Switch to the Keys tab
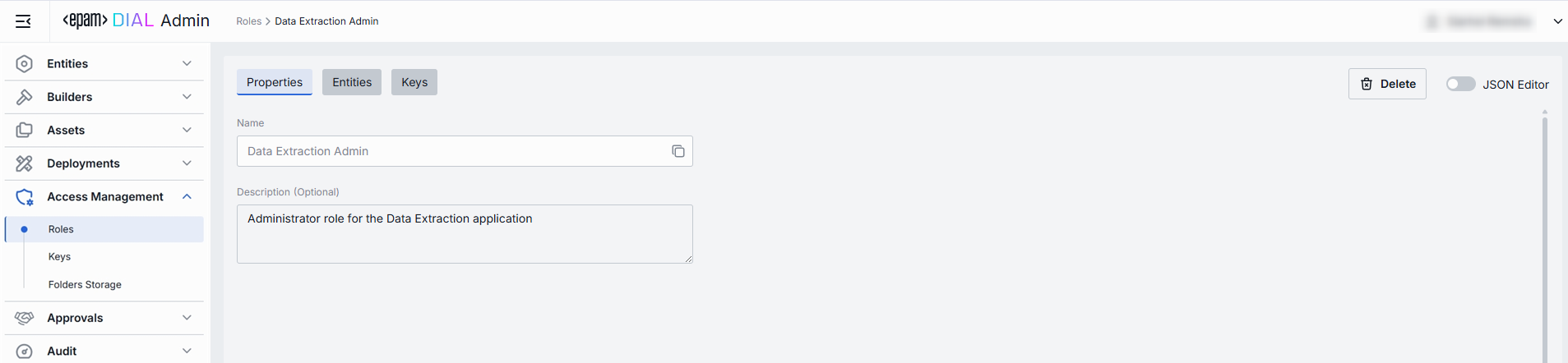The width and height of the screenshot is (1568, 363). coord(414,82)
